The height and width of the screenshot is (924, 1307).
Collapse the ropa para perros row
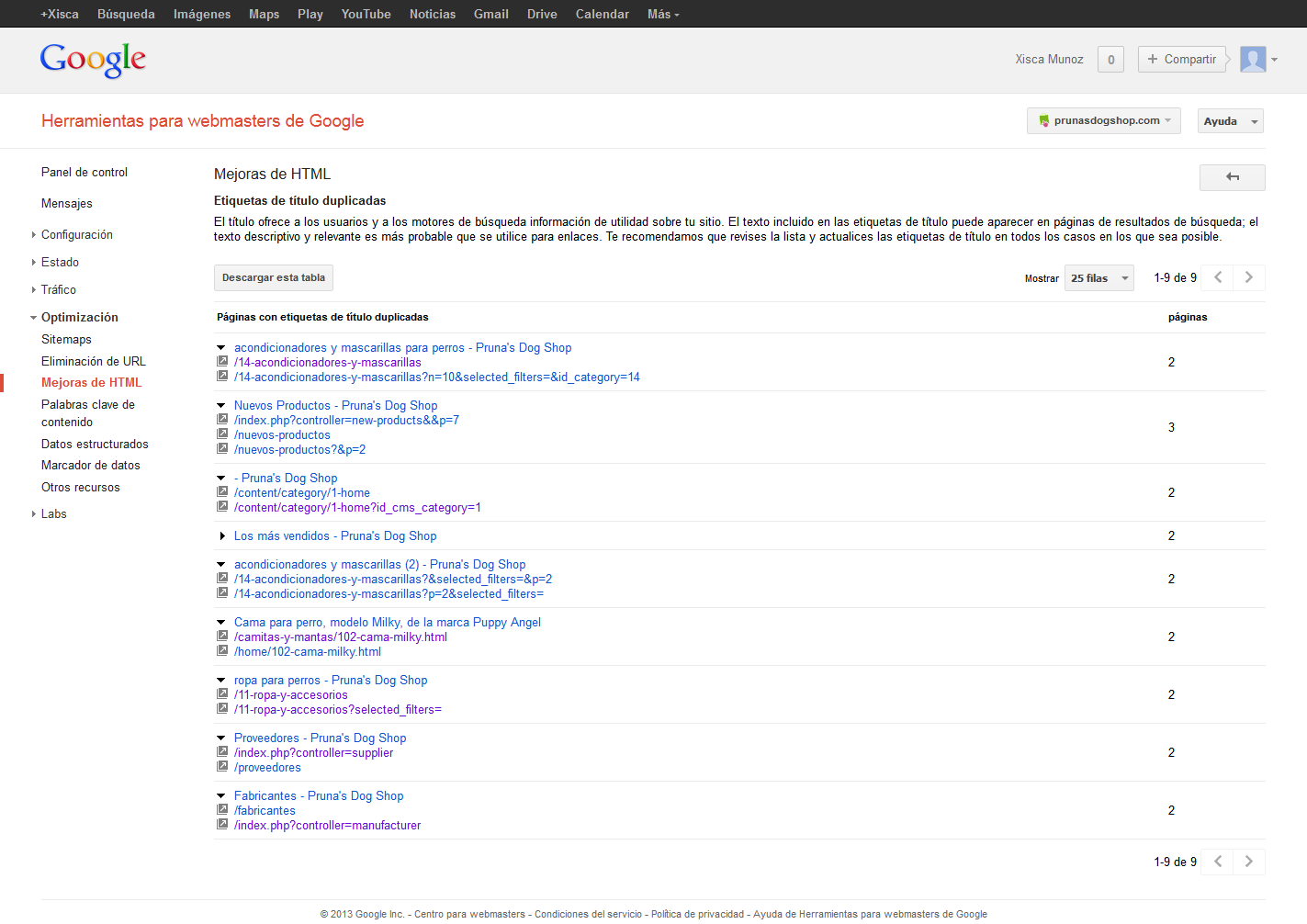pyautogui.click(x=221, y=680)
